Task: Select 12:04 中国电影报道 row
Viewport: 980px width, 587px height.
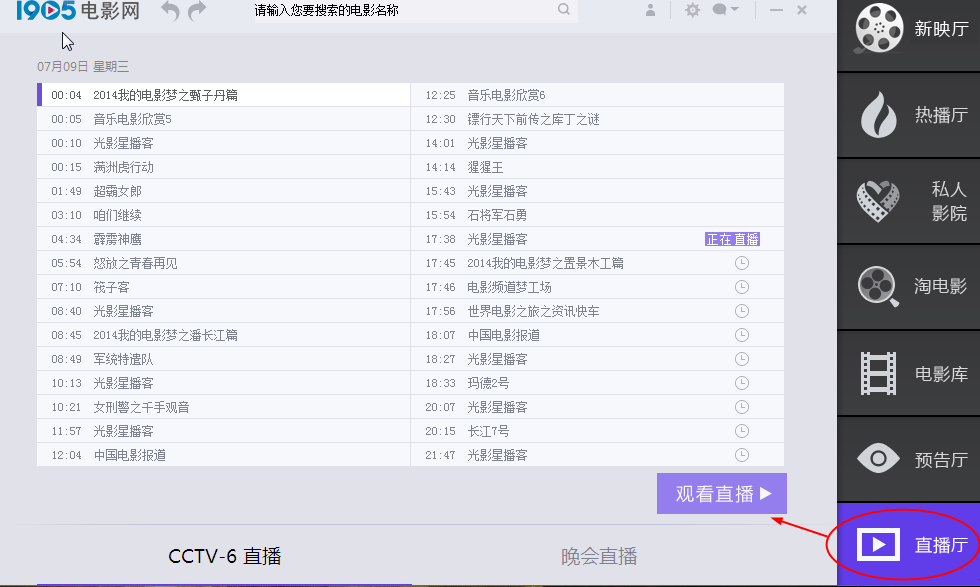Action: tap(223, 455)
